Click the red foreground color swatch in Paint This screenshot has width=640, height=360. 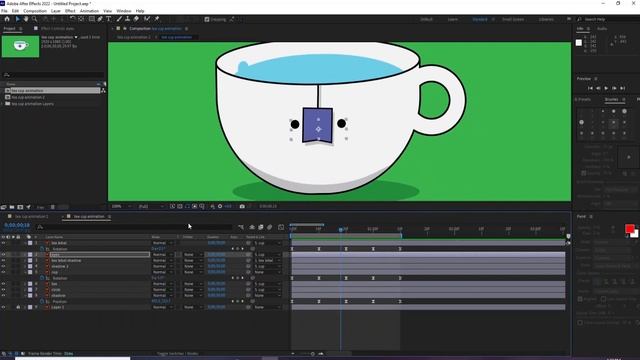(629, 229)
